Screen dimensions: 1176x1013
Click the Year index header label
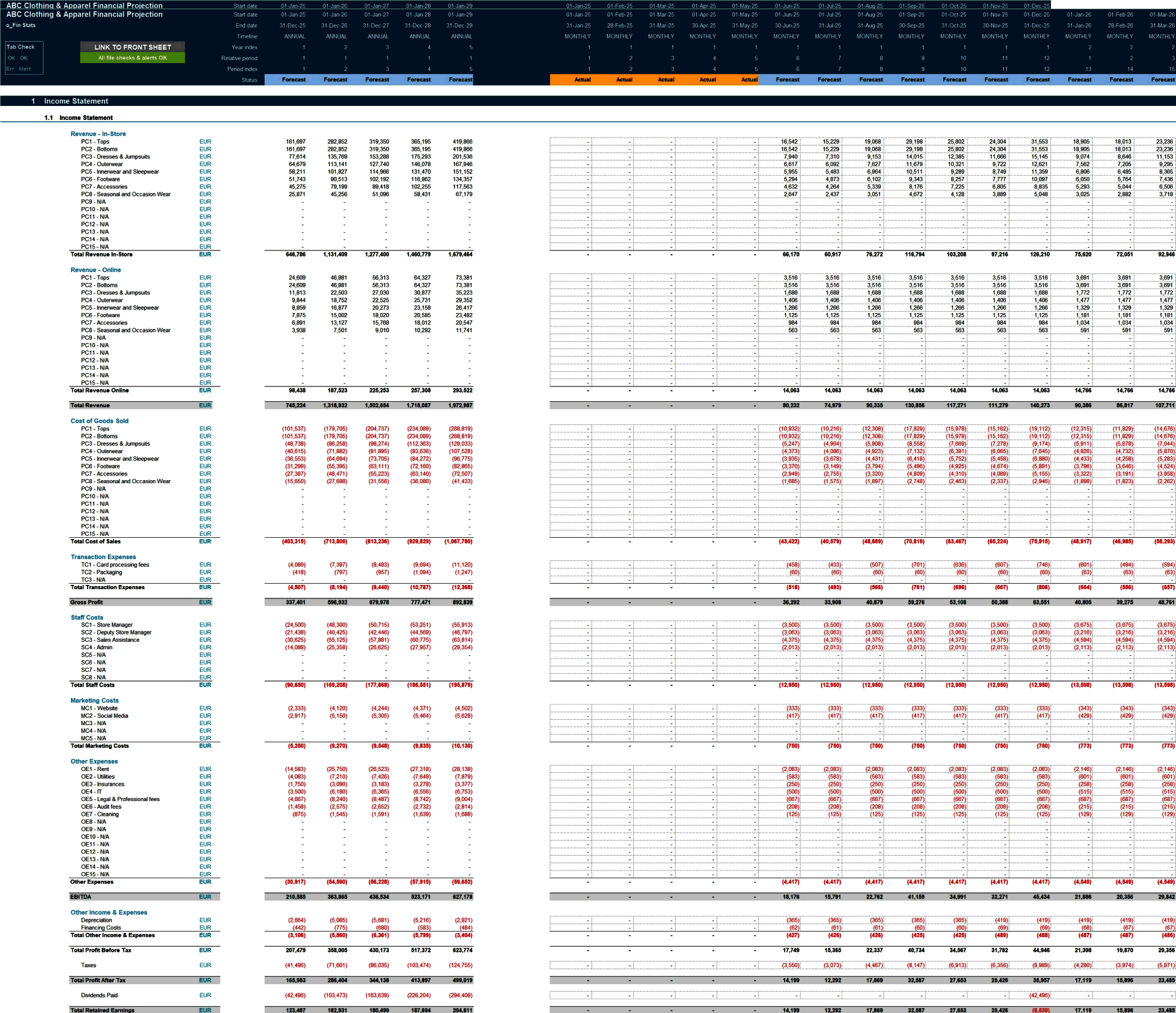pos(244,48)
